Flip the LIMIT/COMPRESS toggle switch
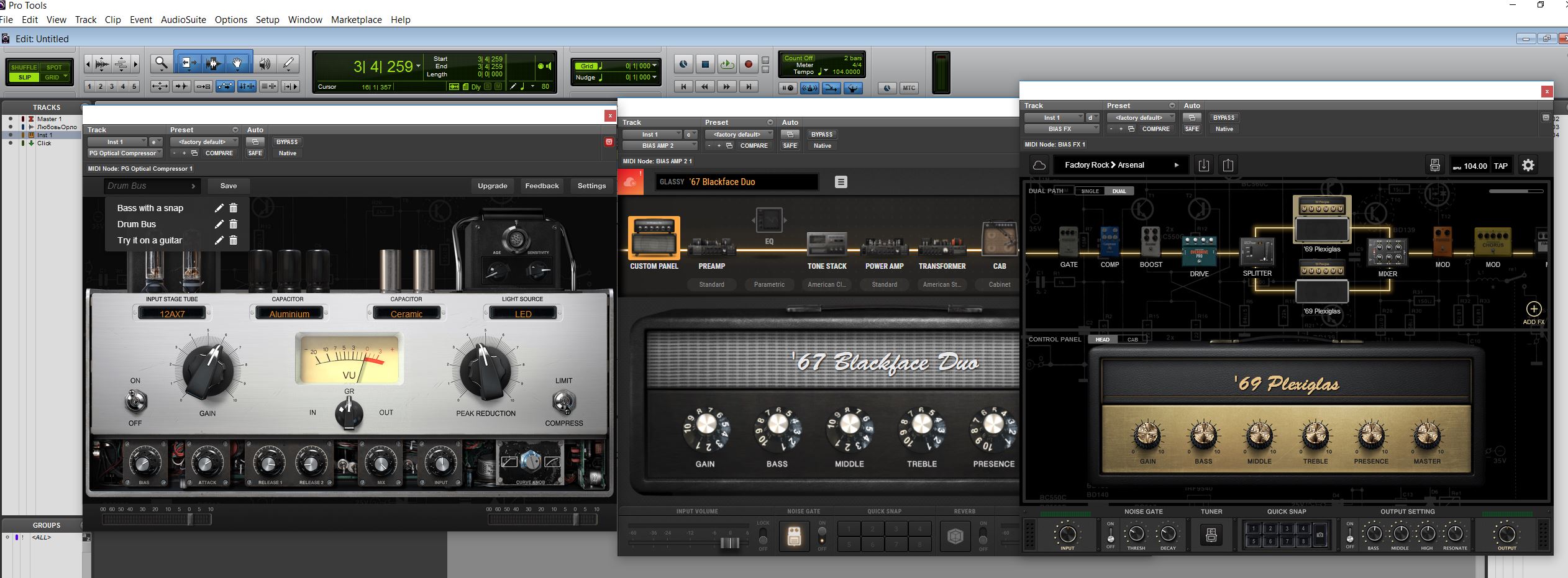The image size is (1568, 578). tap(563, 402)
